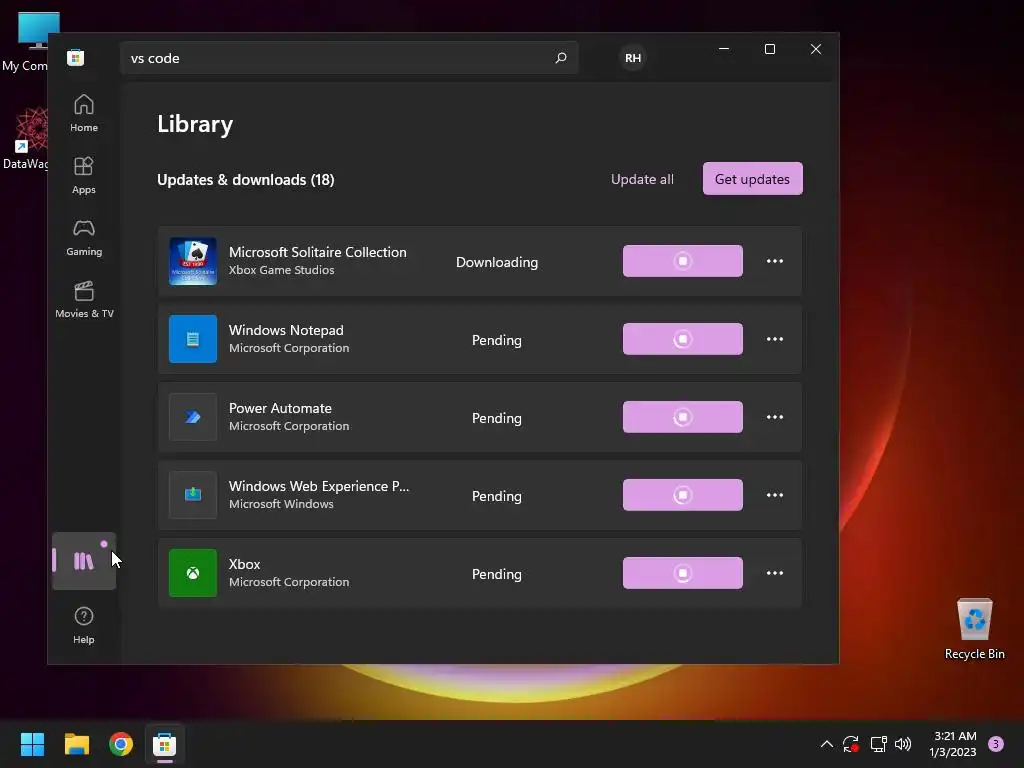Click the Power Automate title text
1024x768 pixels.
click(x=280, y=408)
